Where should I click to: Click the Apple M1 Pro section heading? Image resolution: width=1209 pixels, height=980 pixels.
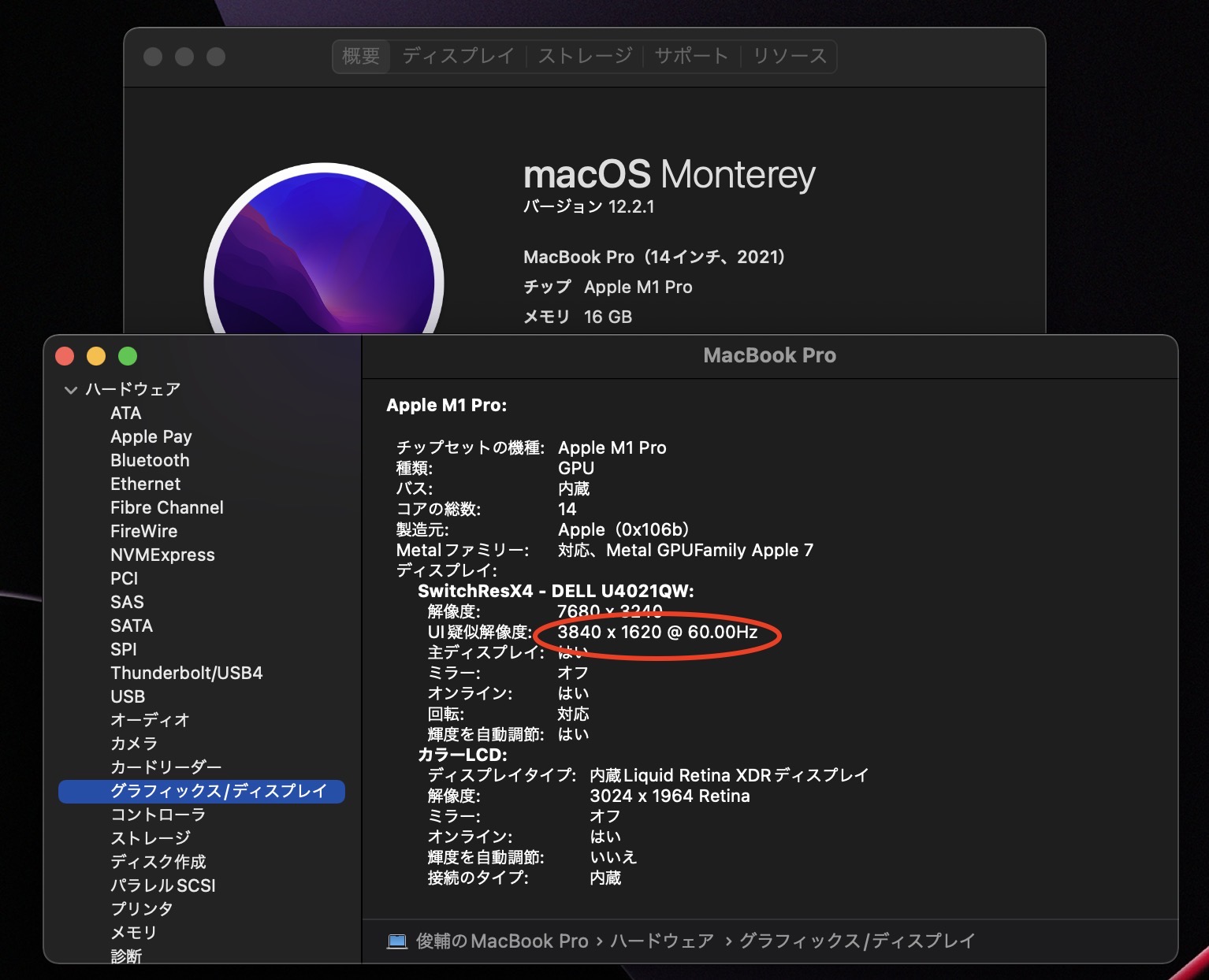447,405
